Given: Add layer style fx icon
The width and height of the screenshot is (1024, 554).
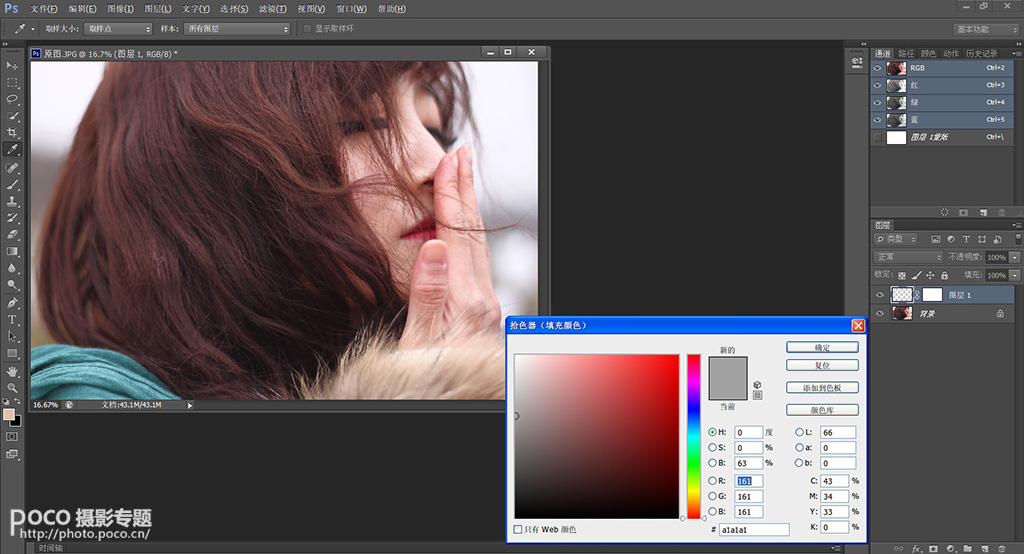Looking at the screenshot, I should tap(916, 549).
